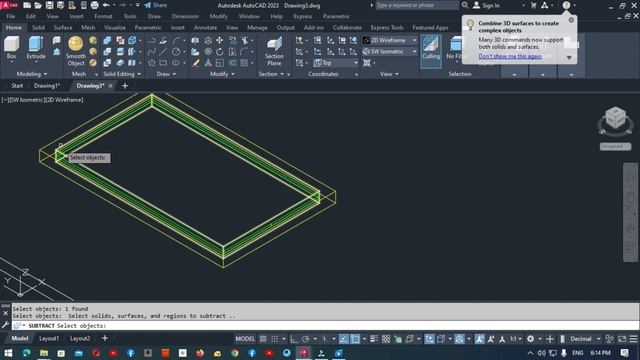Screen dimensions: 640x360
Task: Switch to the Drawing1 document tab
Action: click(47, 86)
